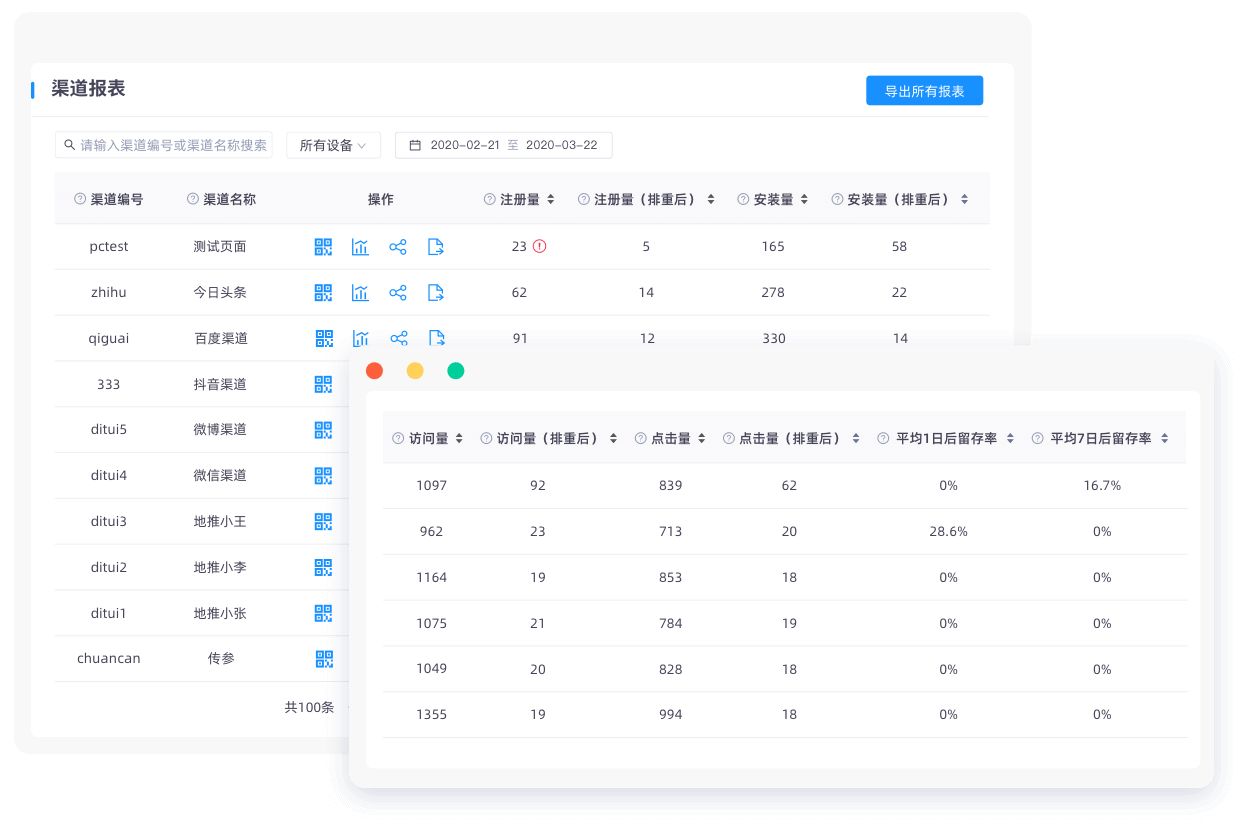The width and height of the screenshot is (1244, 838).
Task: Sort by 点击量 column arrows
Action: (x=702, y=438)
